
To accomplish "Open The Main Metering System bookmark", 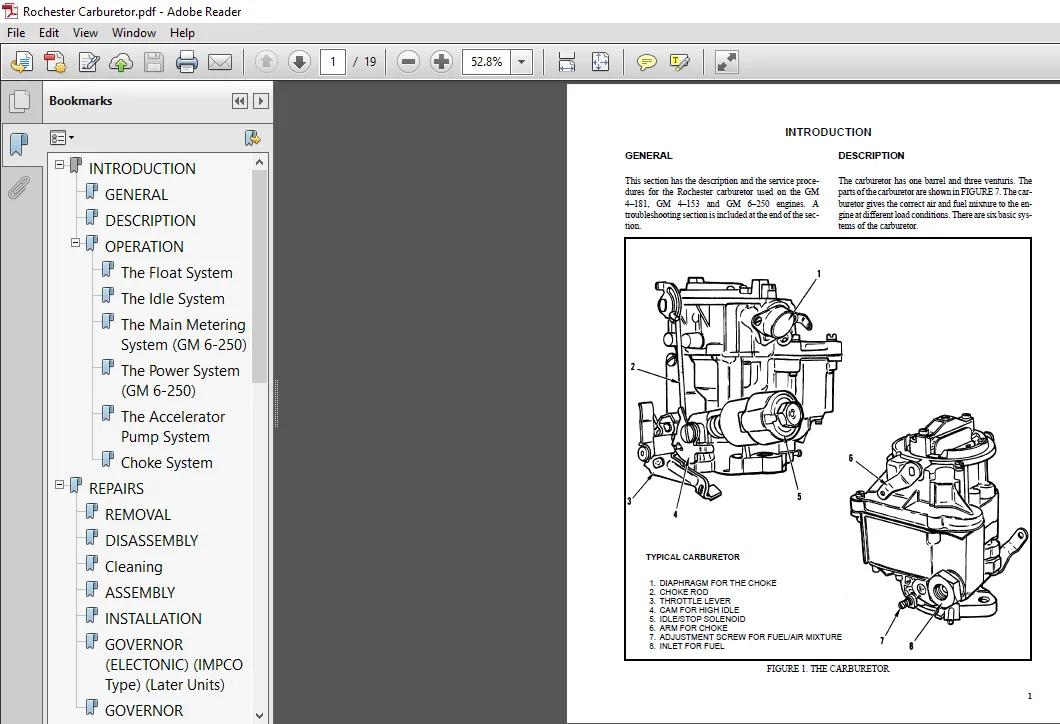I will point(183,335).
